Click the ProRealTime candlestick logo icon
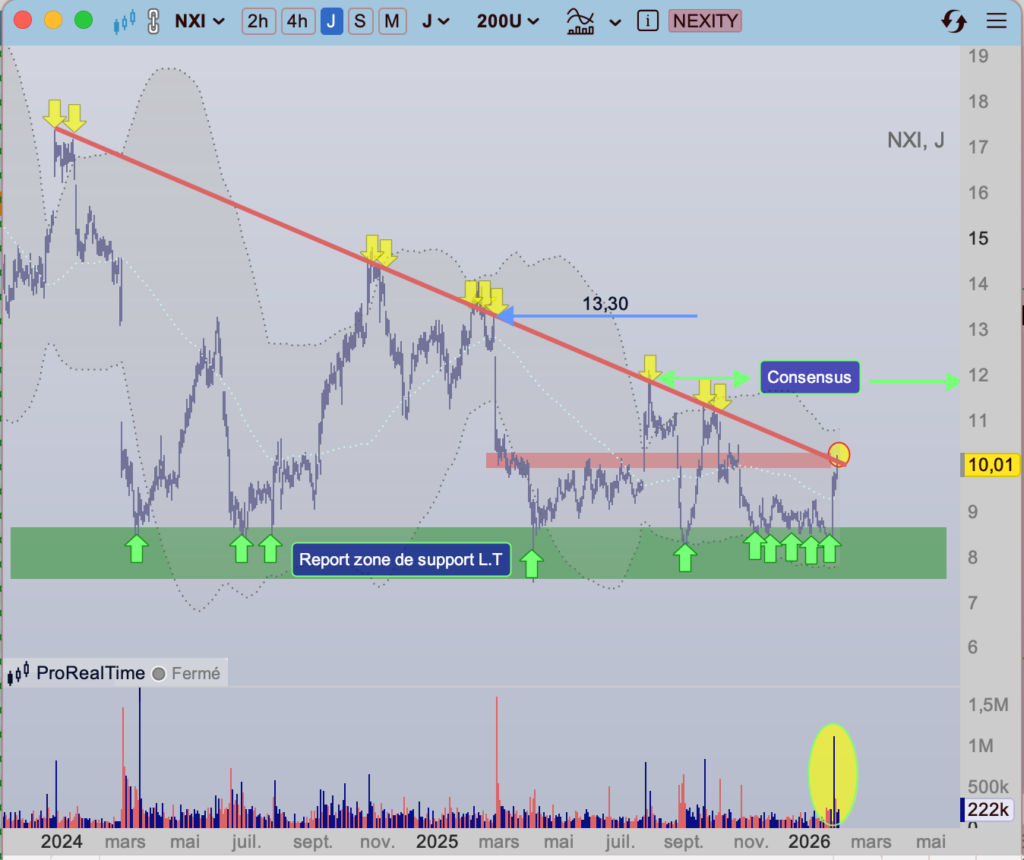 [18, 673]
